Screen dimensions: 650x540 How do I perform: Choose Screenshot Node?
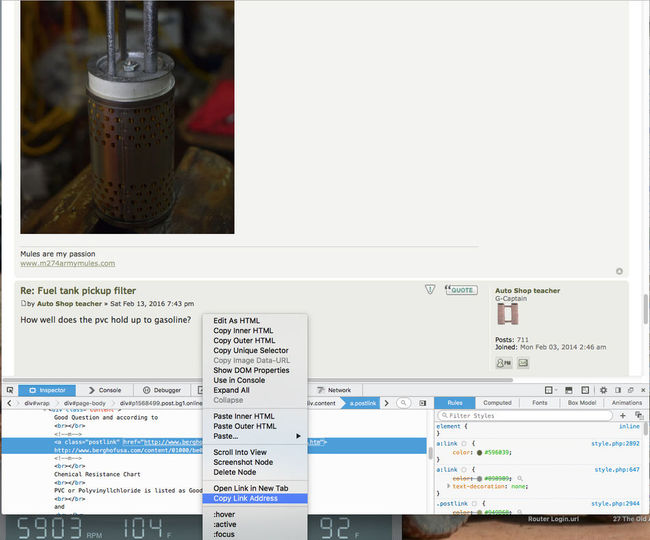click(x=255, y=463)
